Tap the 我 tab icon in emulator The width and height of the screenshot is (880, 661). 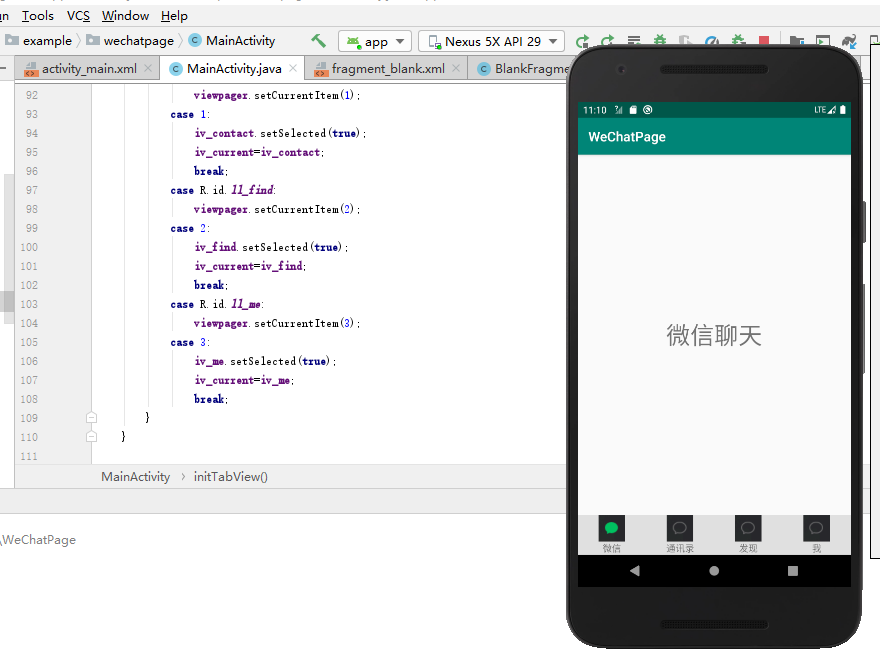816,528
